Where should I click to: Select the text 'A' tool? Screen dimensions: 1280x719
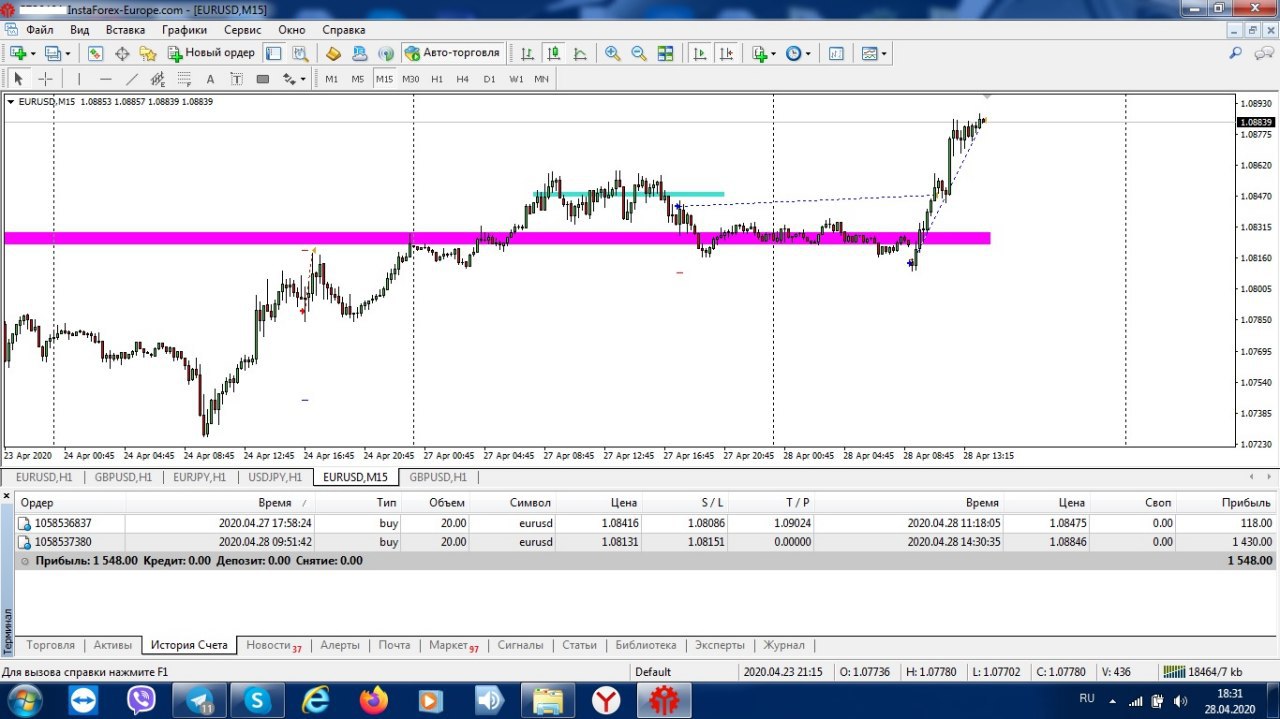(210, 79)
